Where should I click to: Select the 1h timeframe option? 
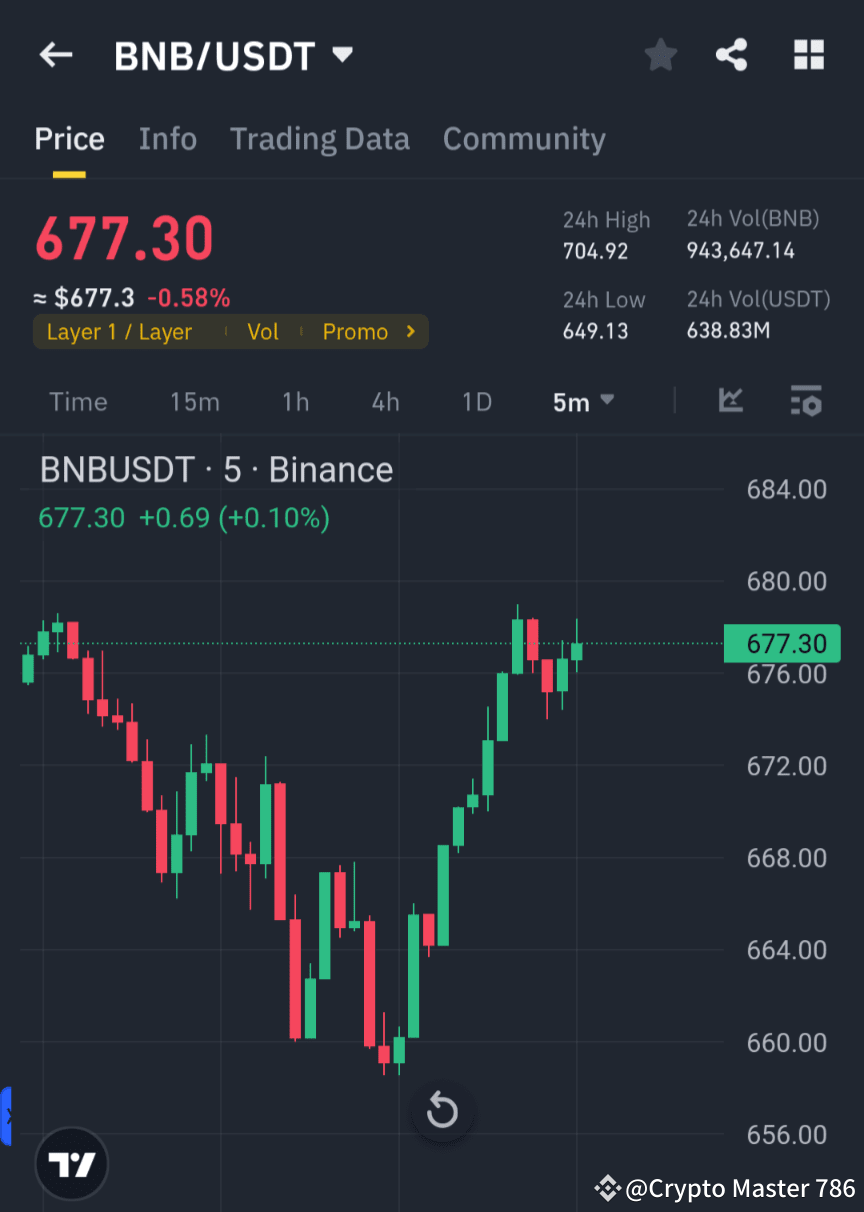tap(295, 402)
